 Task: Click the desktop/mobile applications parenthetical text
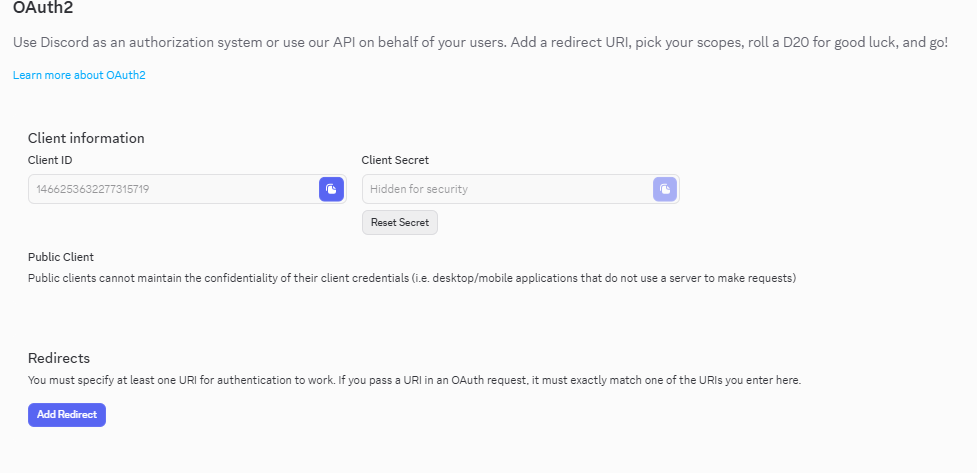[x=605, y=278]
